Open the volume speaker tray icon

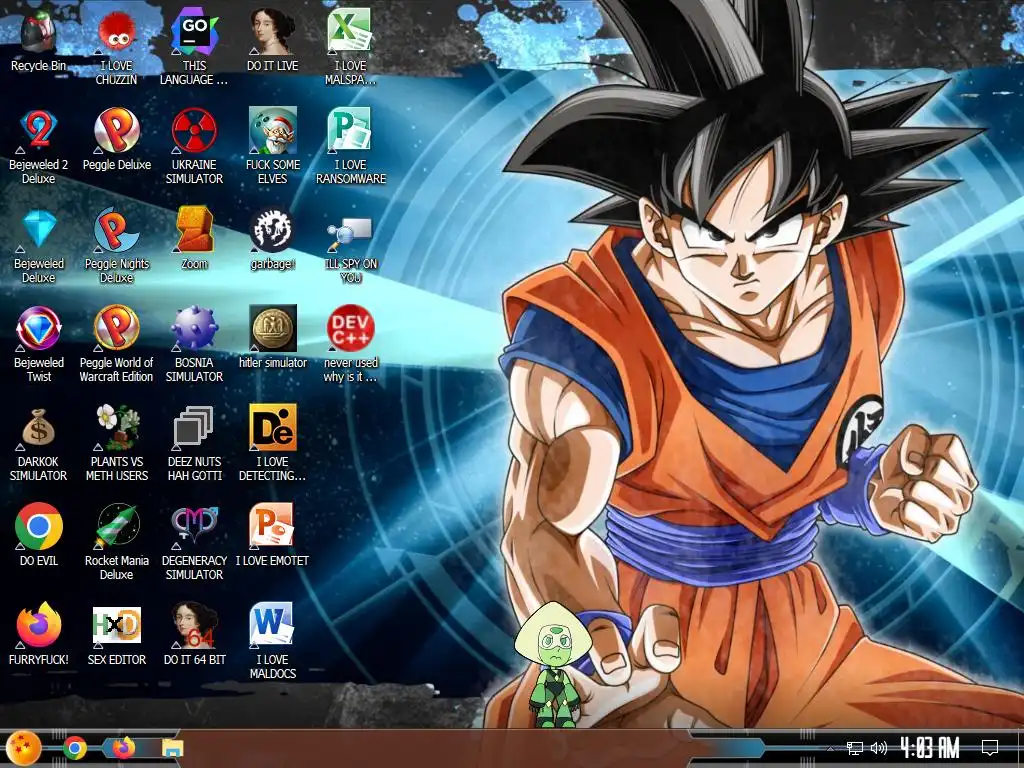[878, 748]
